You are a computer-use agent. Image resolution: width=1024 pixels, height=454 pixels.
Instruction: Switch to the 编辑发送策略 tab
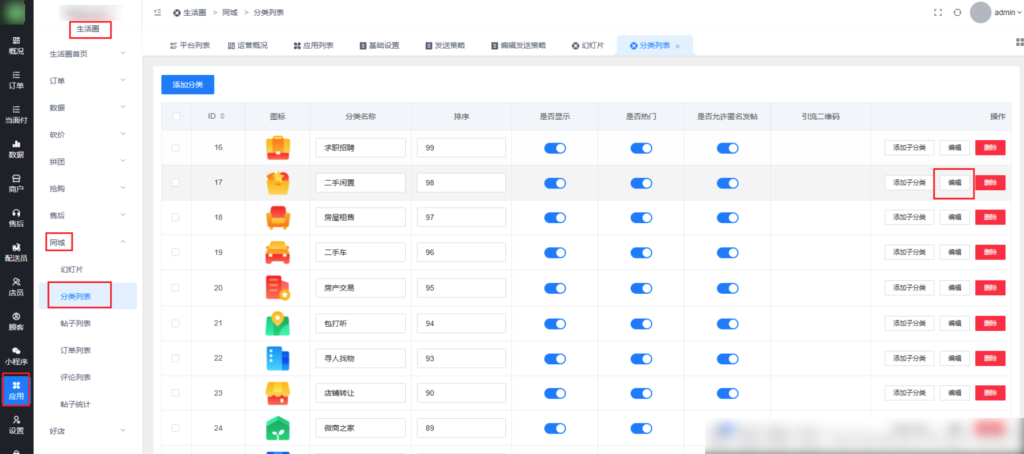pyautogui.click(x=519, y=46)
